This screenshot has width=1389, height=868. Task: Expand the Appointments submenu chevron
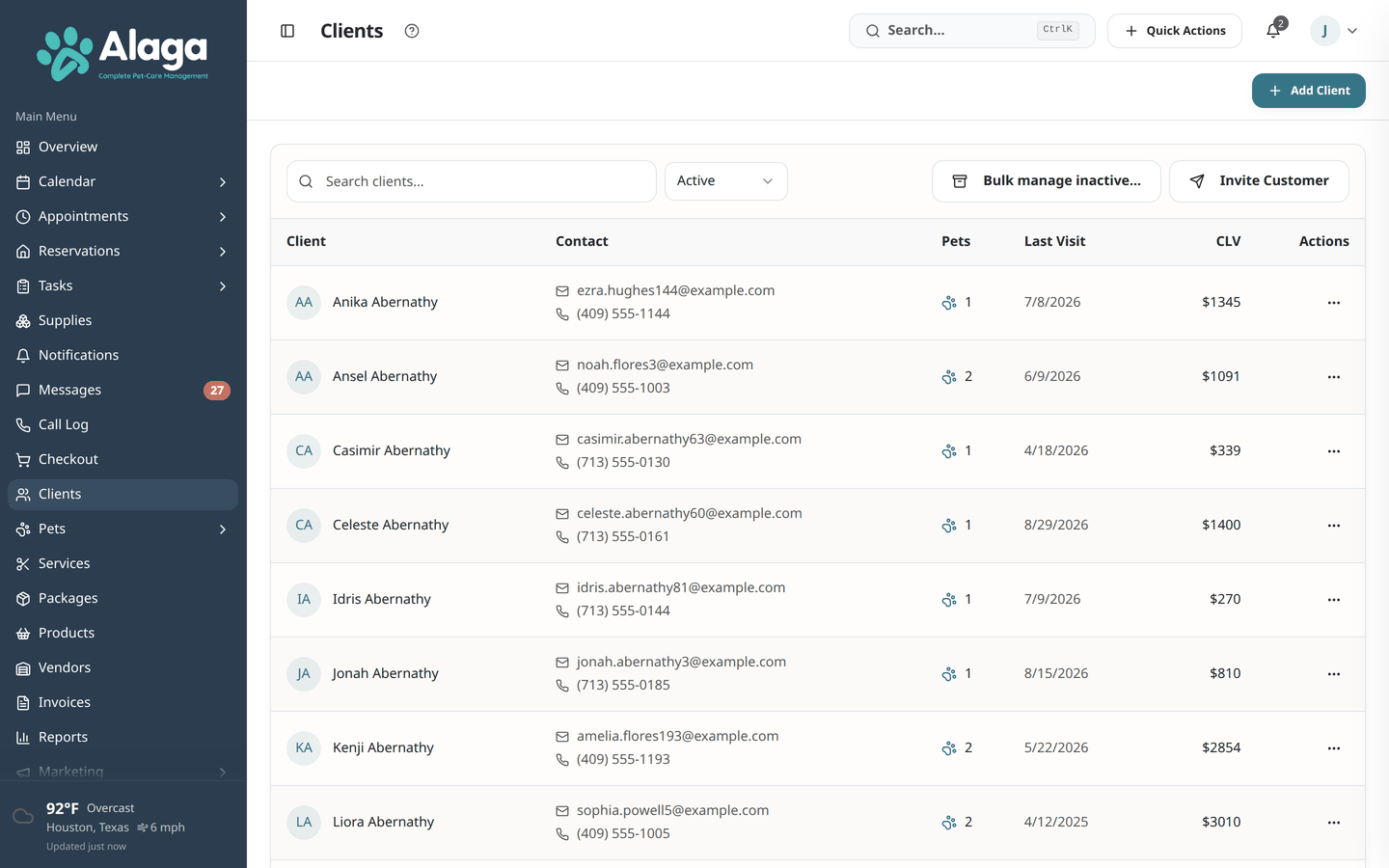223,217
